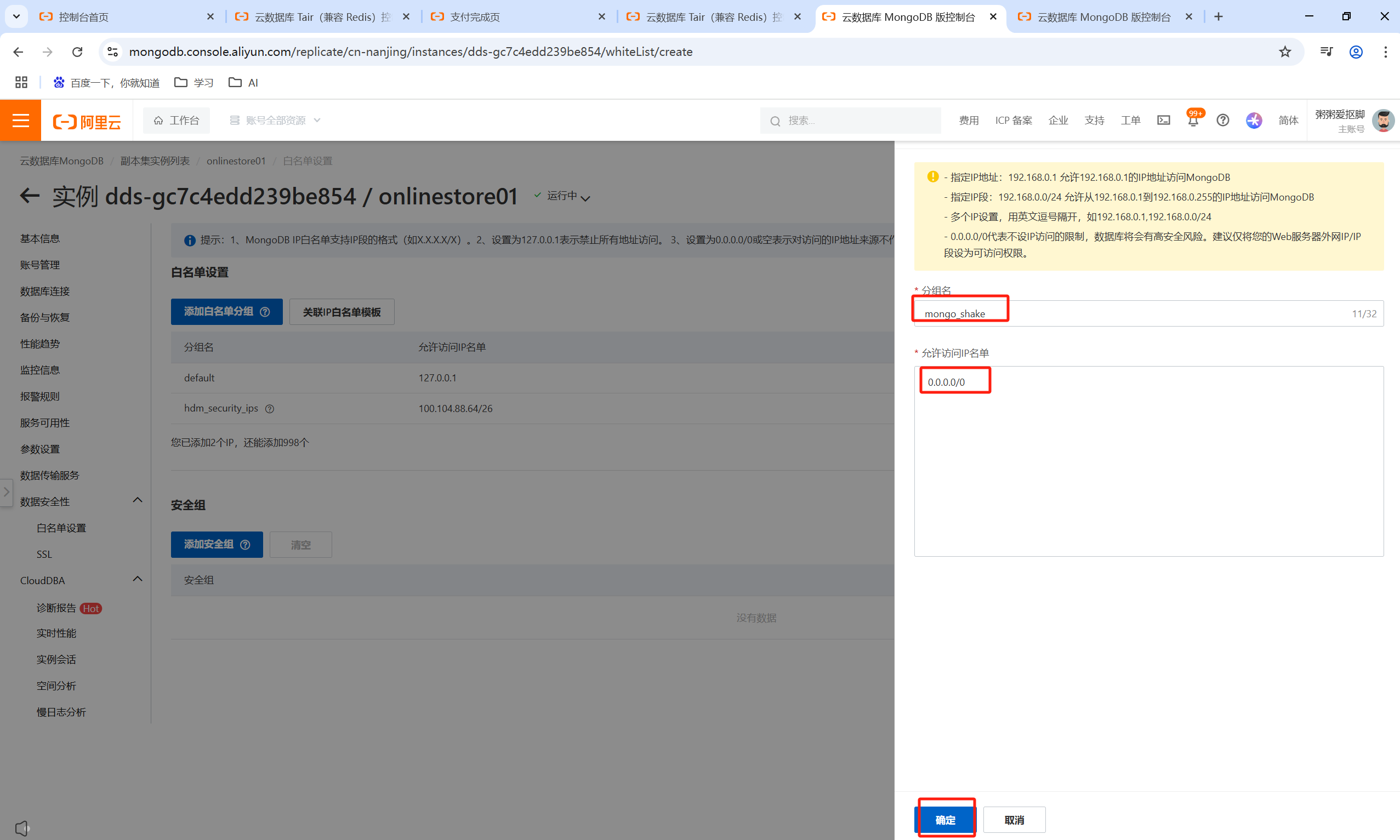This screenshot has width=1400, height=840.
Task: Open 参数设置 in the sidebar
Action: pyautogui.click(x=39, y=449)
